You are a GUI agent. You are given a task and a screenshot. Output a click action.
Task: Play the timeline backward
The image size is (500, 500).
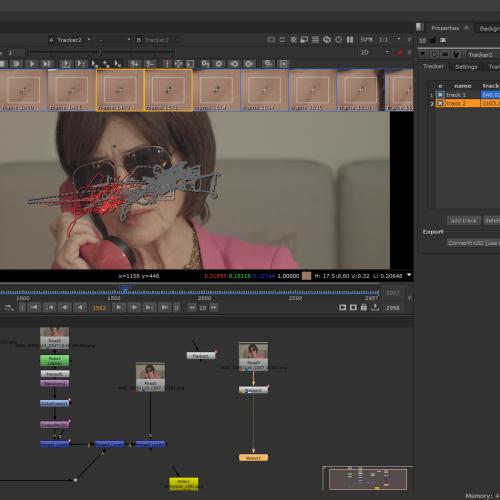click(x=80, y=307)
